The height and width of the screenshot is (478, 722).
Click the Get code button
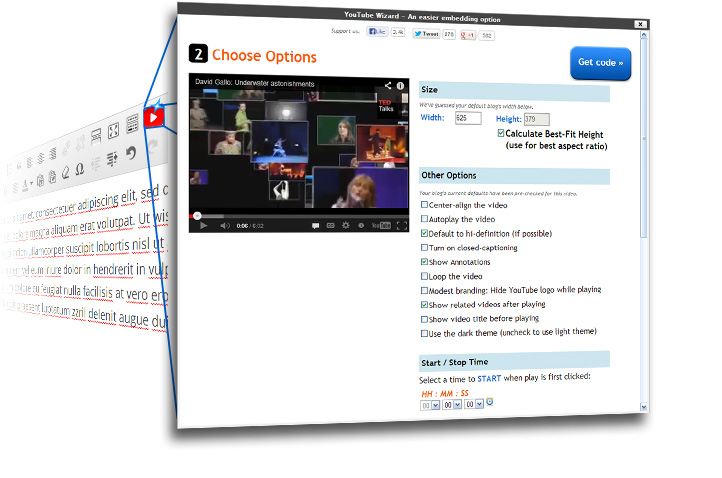[600, 62]
